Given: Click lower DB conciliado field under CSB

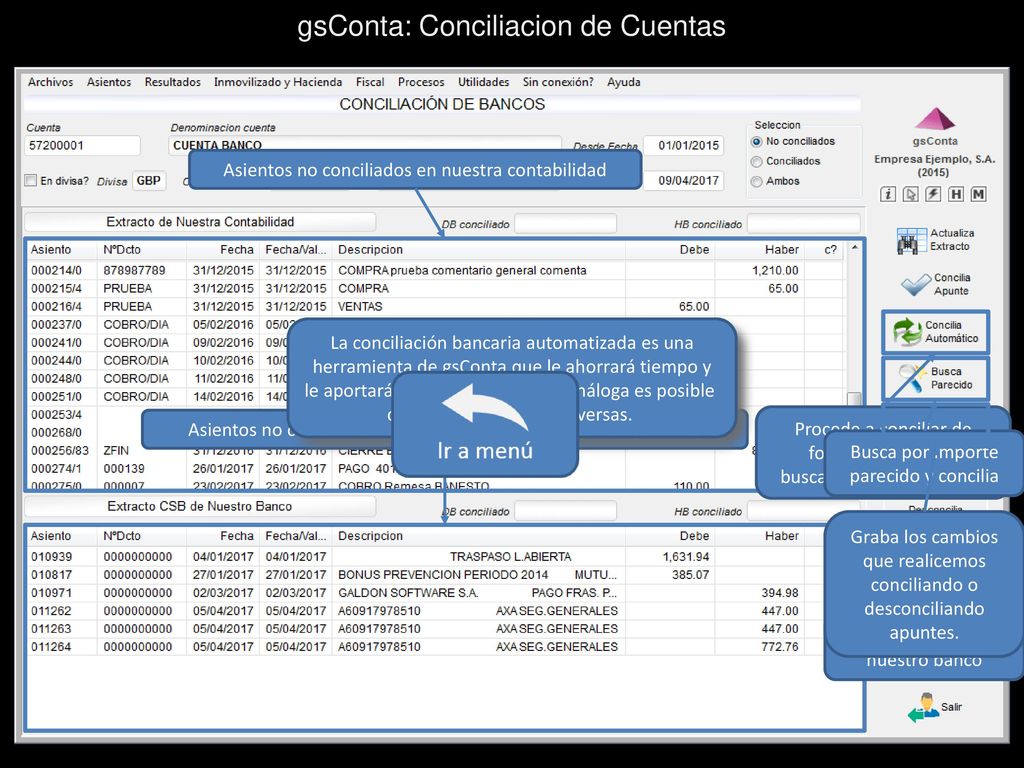Looking at the screenshot, I should pyautogui.click(x=566, y=511).
